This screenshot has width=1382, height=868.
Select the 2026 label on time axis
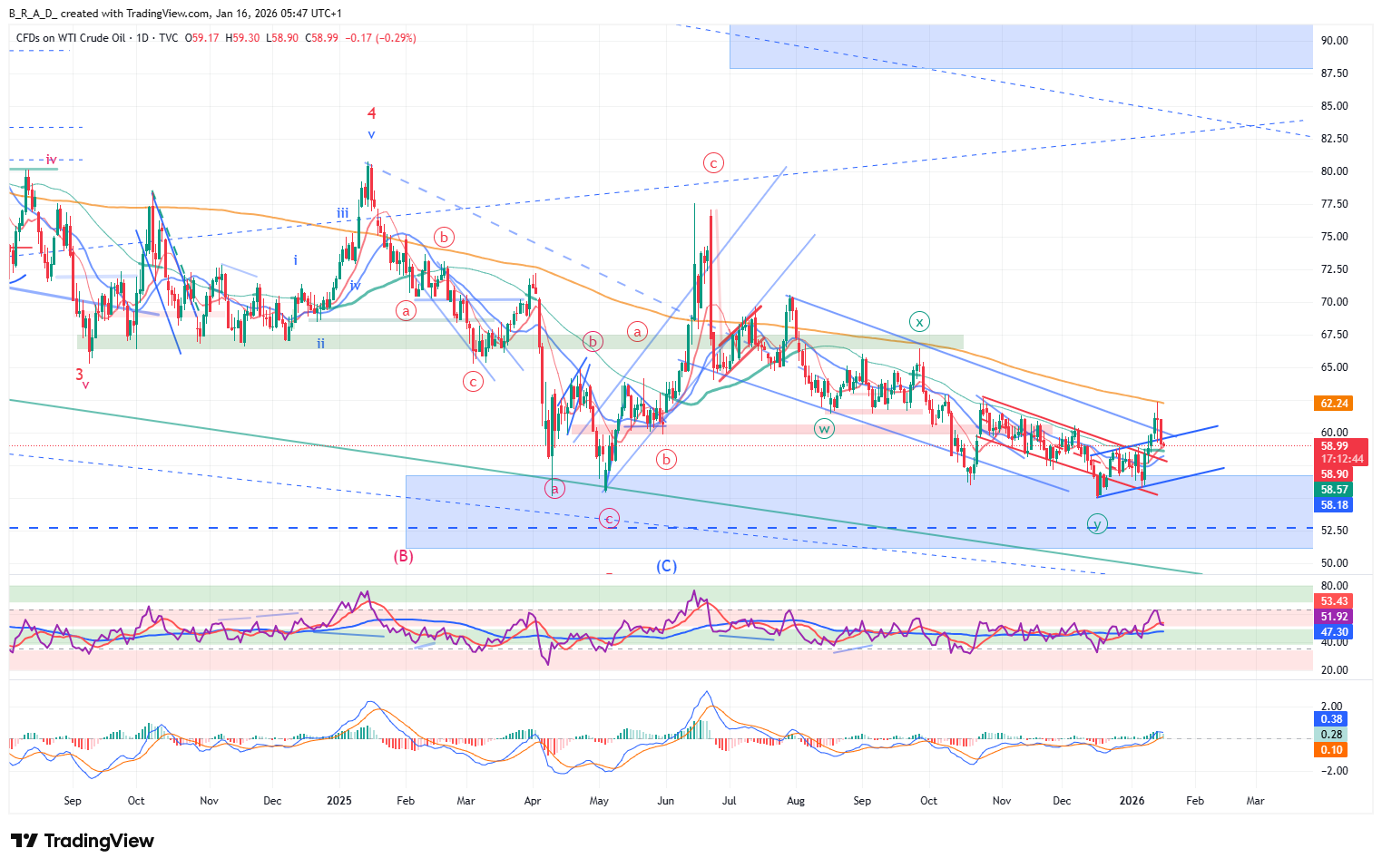click(x=1132, y=801)
